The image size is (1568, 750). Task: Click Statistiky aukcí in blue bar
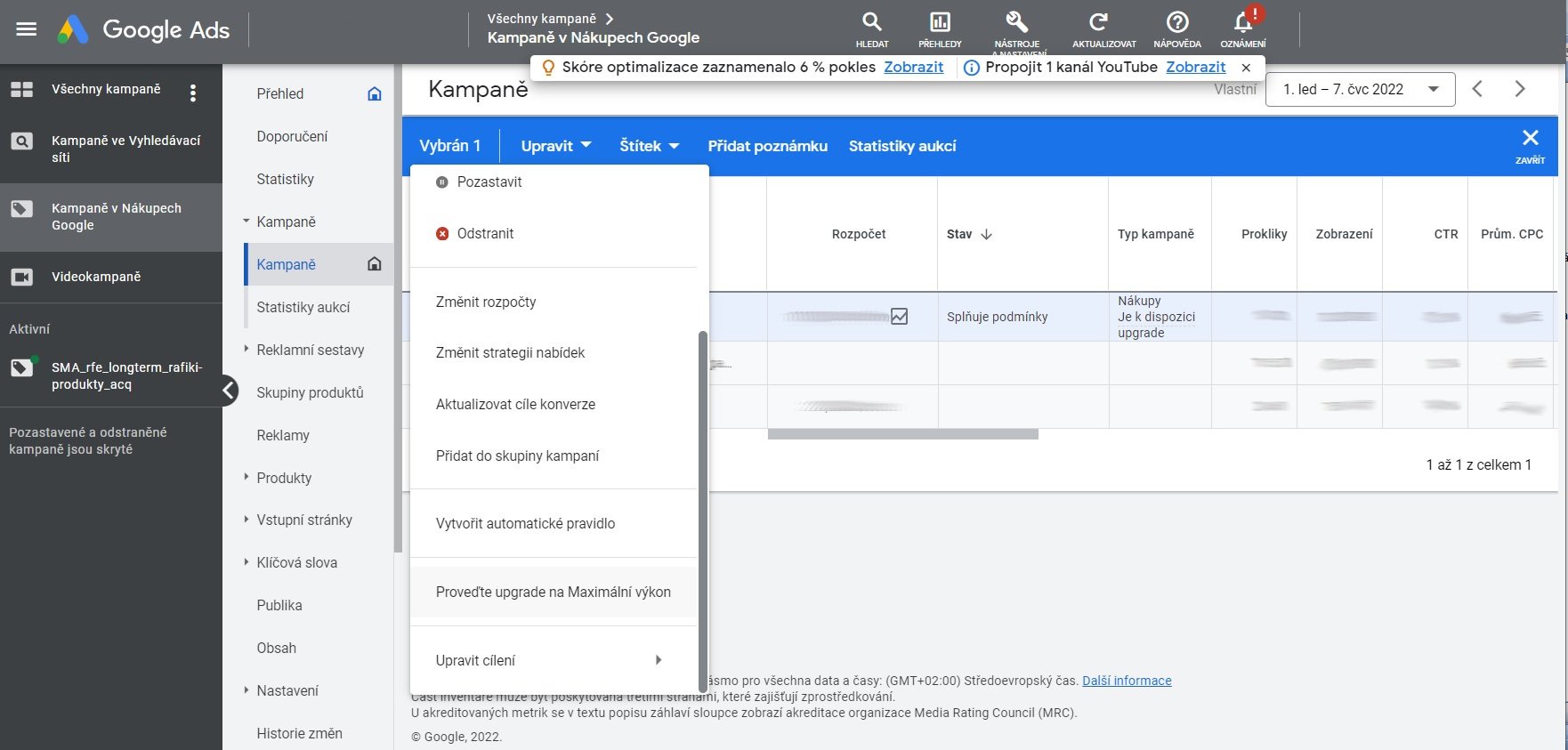click(902, 146)
